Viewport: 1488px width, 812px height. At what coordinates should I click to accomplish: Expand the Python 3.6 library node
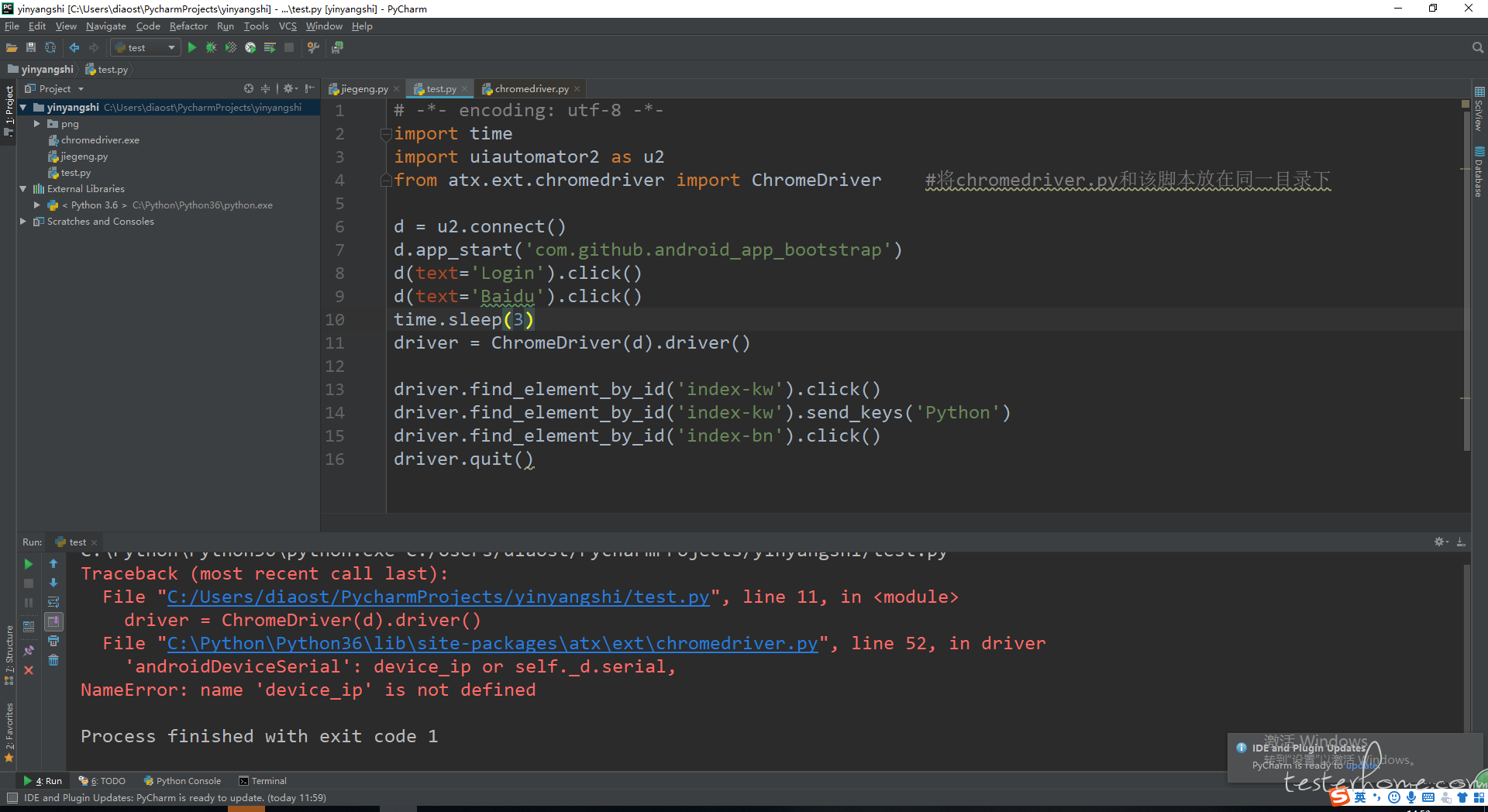point(36,205)
